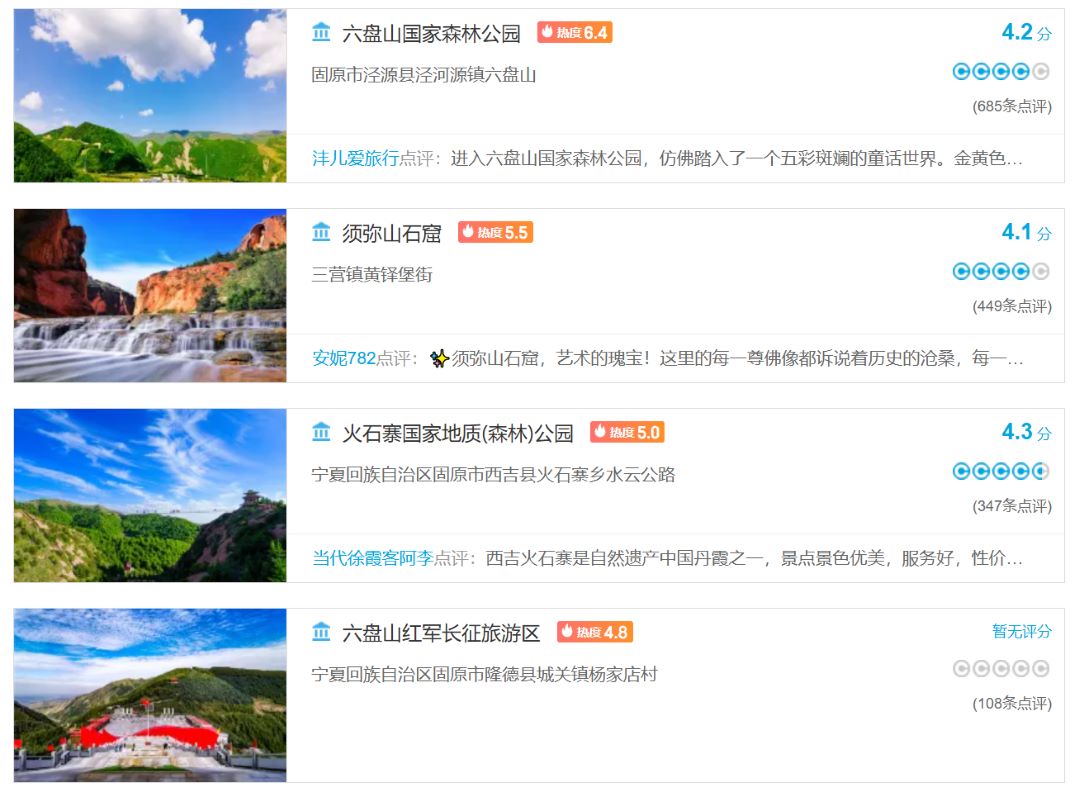Click the 热度 5.5 flame badge
Viewport: 1080px width, 788px height.
tap(495, 232)
